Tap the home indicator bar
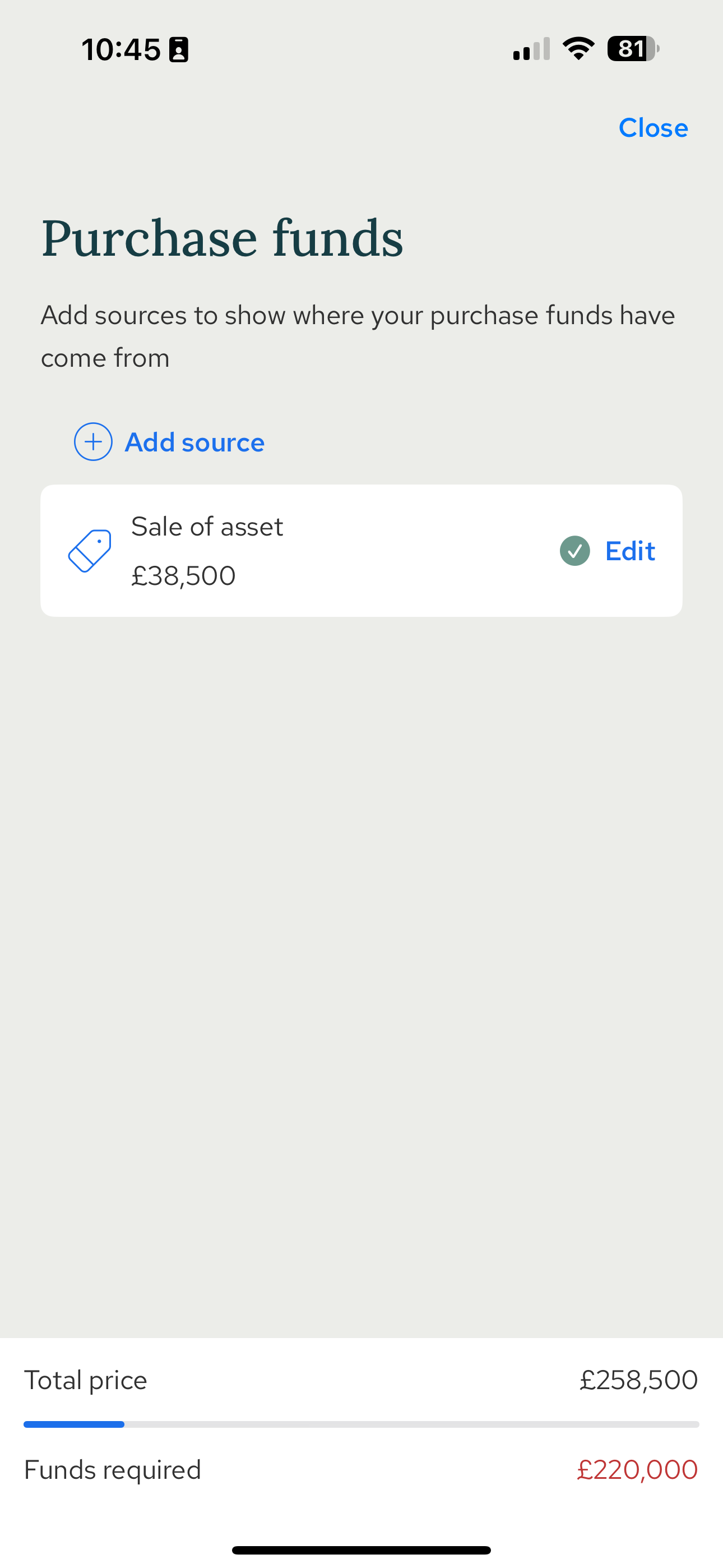The height and width of the screenshot is (1568, 723). point(361,1549)
